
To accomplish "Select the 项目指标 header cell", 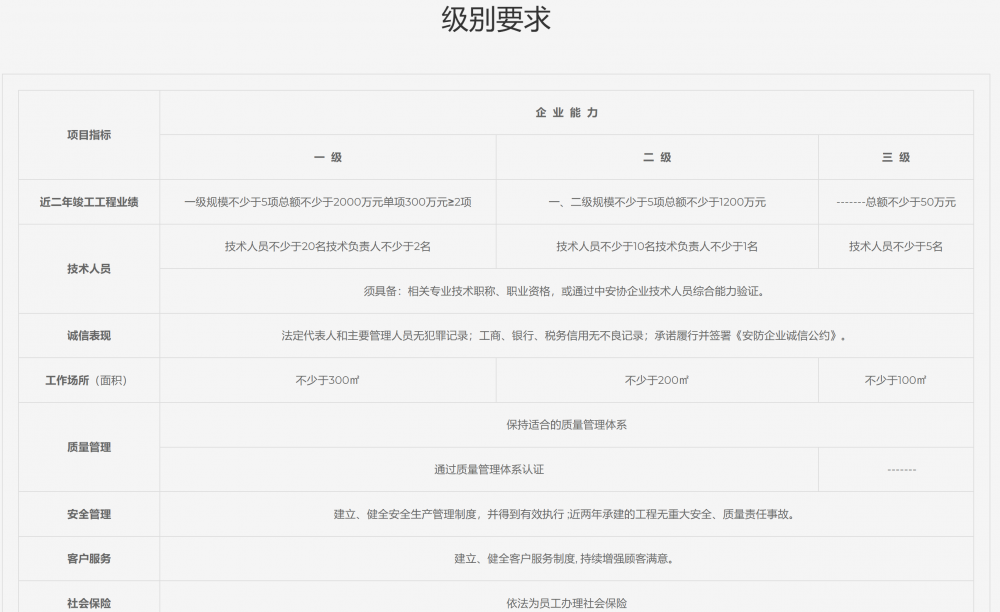I will [x=89, y=135].
